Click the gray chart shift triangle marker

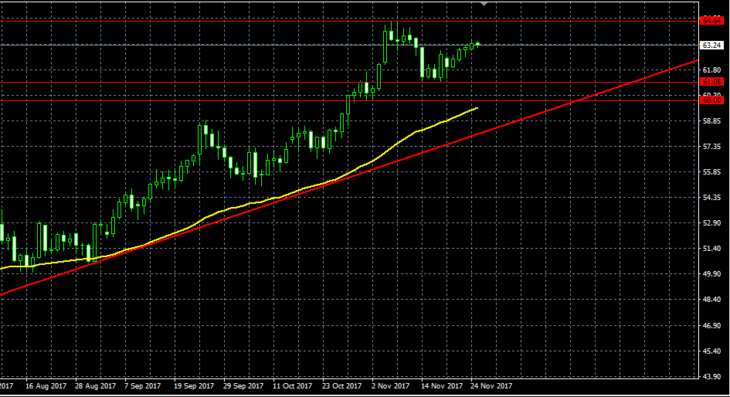[484, 4]
